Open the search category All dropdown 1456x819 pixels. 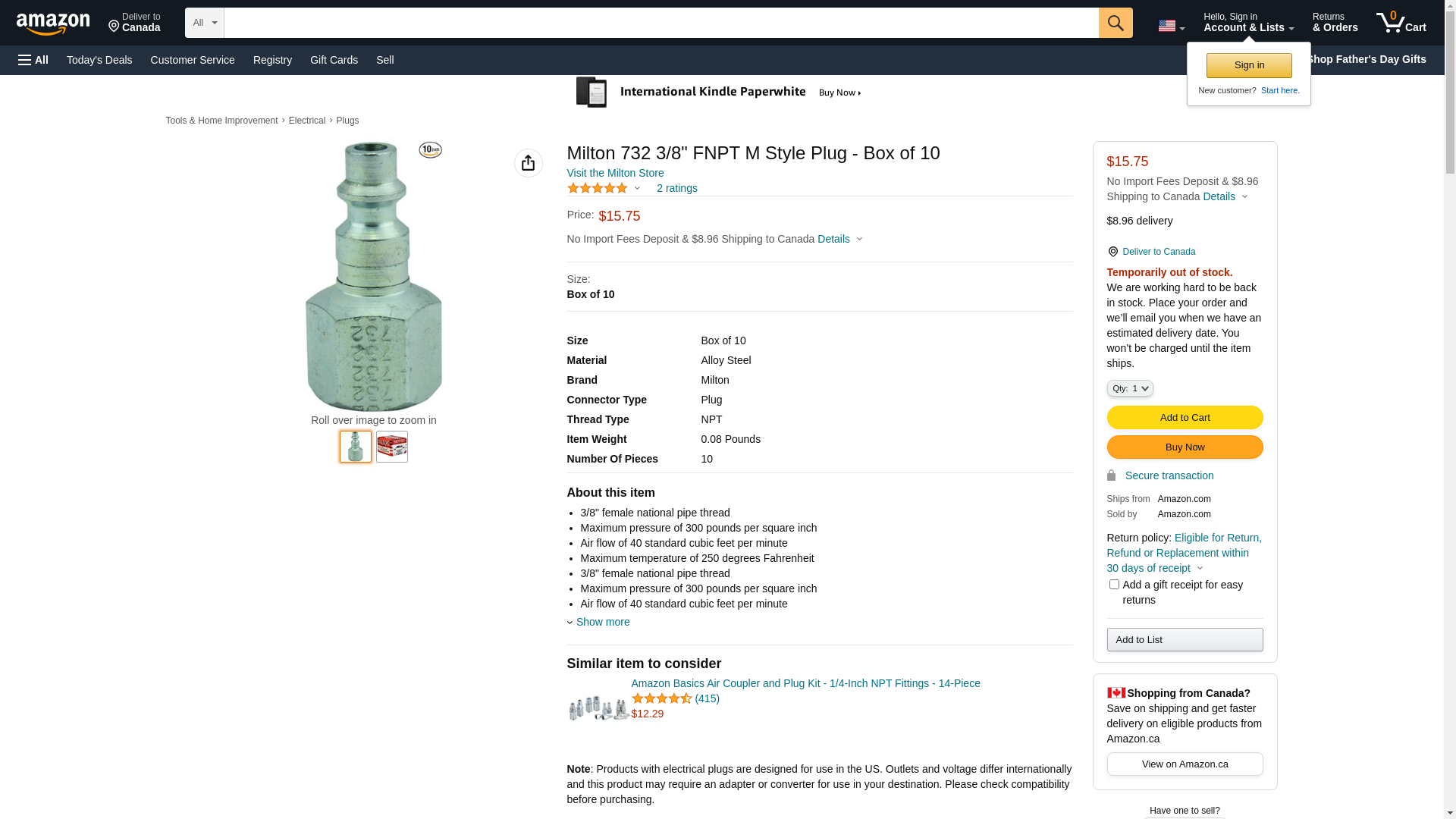tap(204, 23)
